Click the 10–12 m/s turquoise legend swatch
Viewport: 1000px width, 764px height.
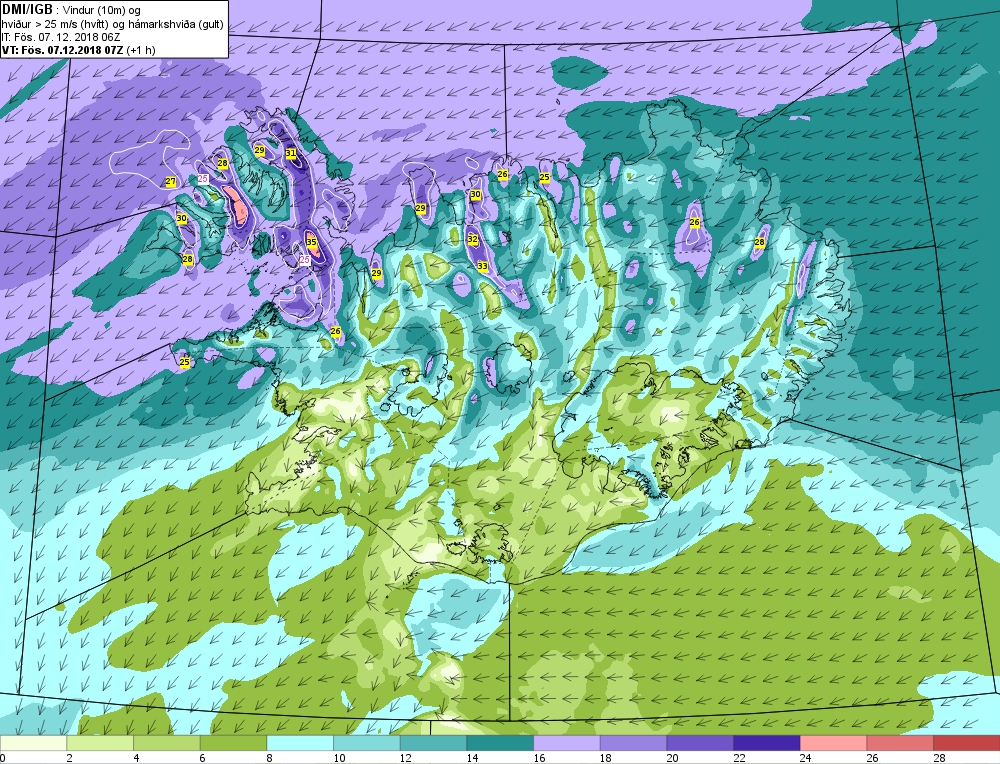[367, 743]
